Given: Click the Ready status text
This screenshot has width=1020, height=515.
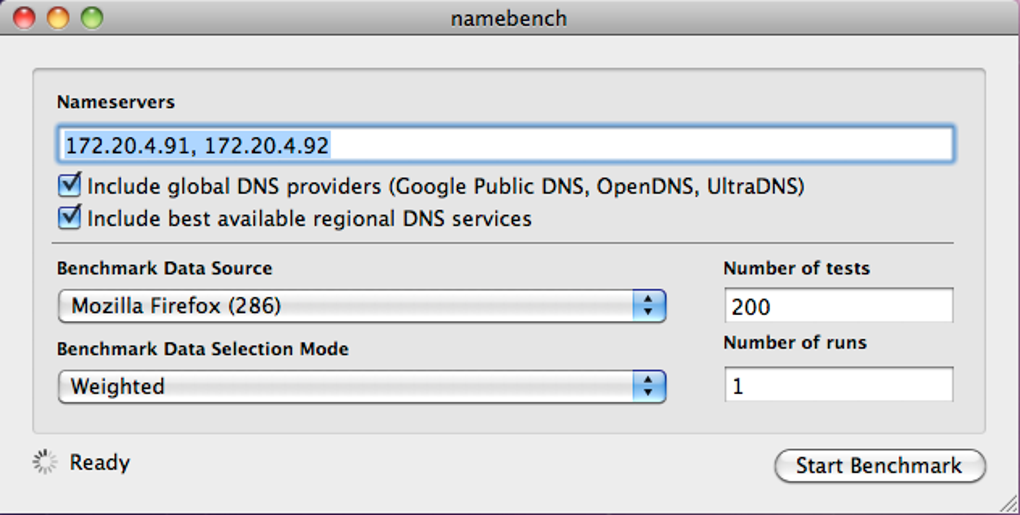Looking at the screenshot, I should 100,463.
